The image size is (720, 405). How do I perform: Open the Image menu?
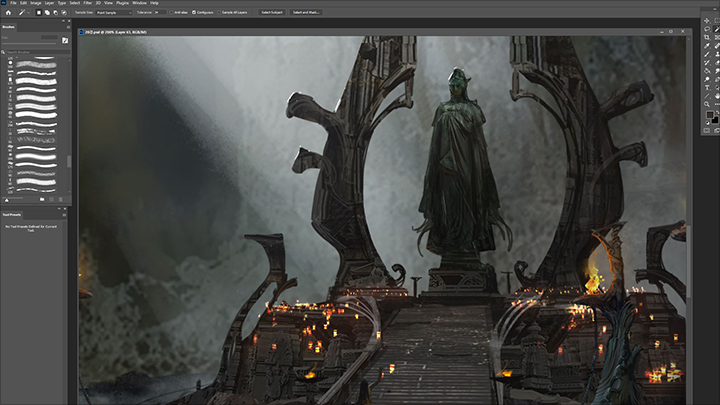36,3
